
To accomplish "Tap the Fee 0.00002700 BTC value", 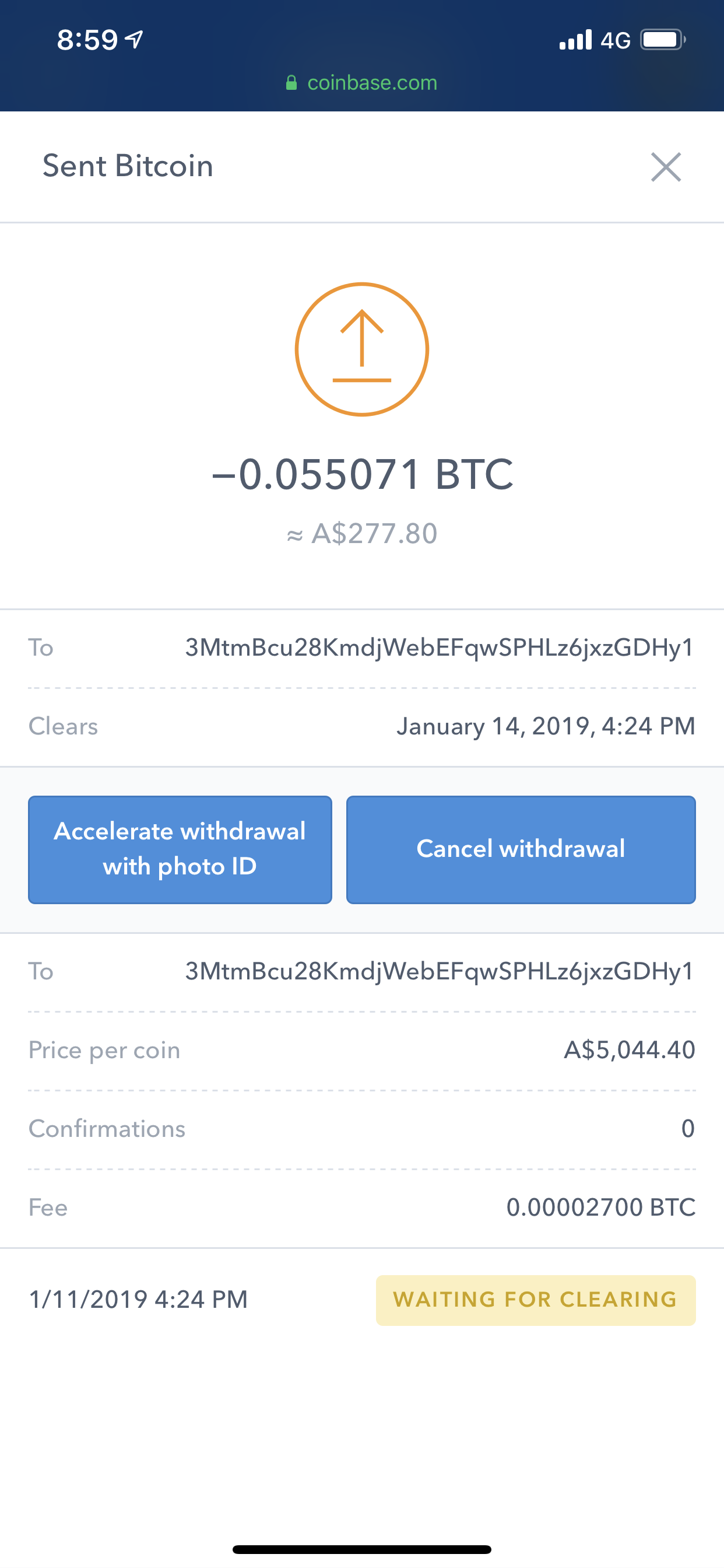I will tap(600, 1207).
